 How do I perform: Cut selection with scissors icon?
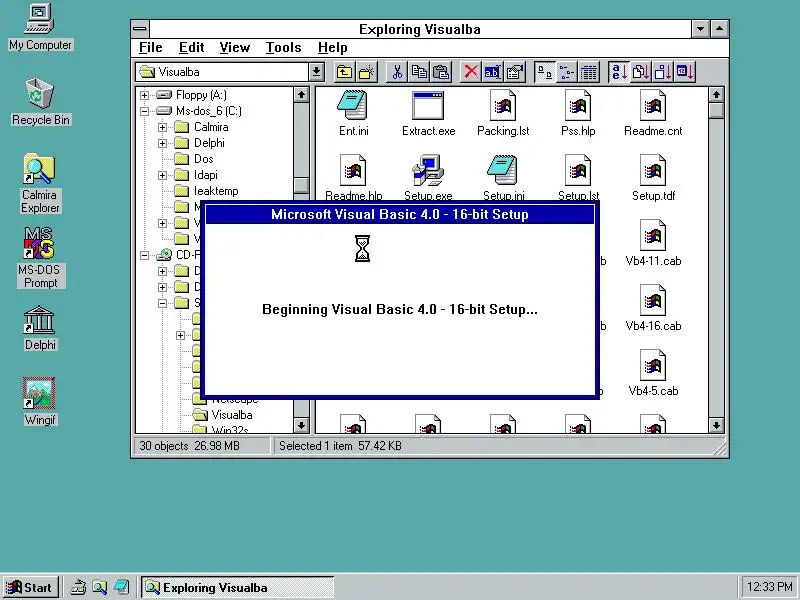[x=396, y=72]
